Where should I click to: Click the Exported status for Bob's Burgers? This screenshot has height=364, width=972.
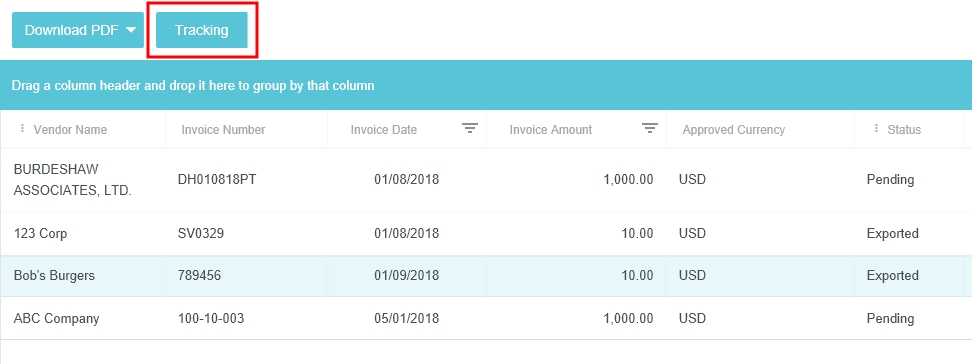(893, 275)
